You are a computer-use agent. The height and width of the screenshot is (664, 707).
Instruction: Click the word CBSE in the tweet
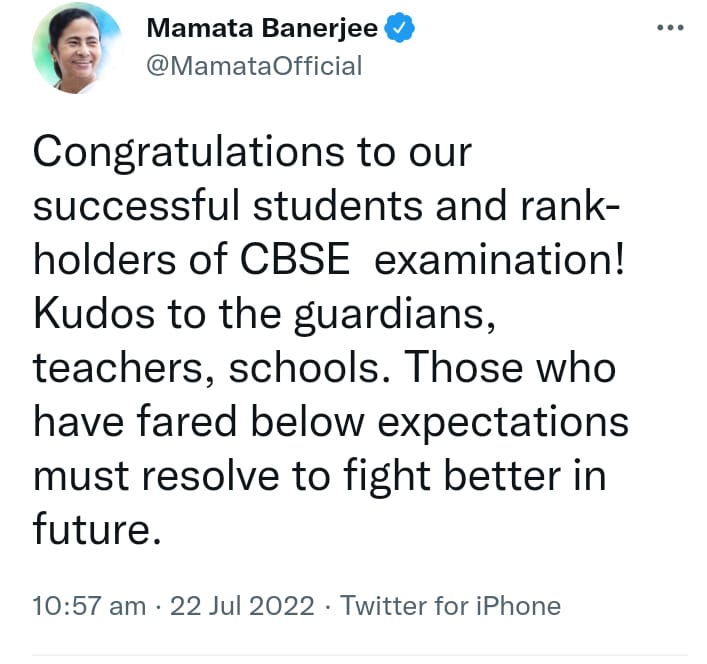(295, 260)
